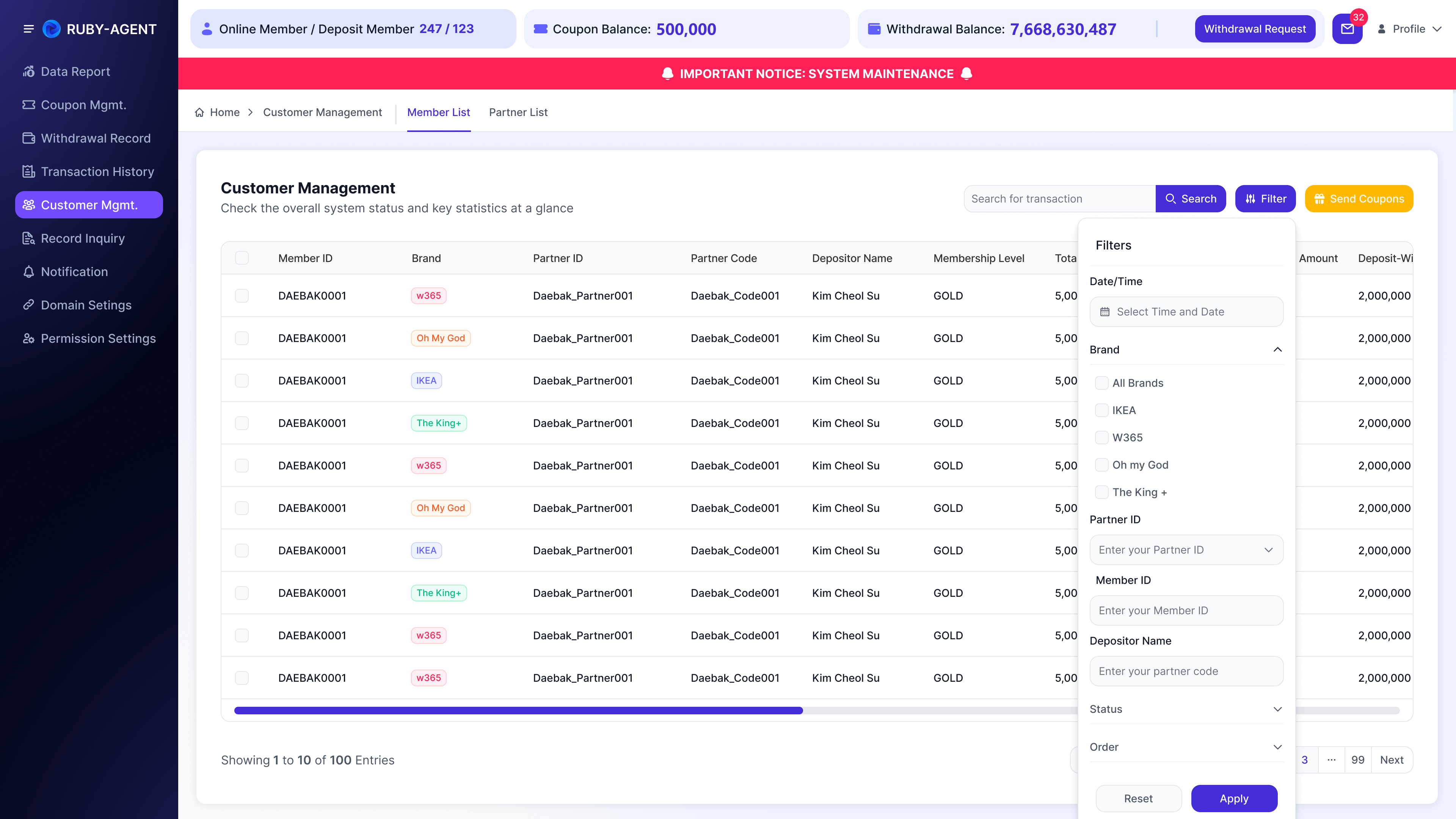Click the magnifier icon in Search button

coord(1170,199)
